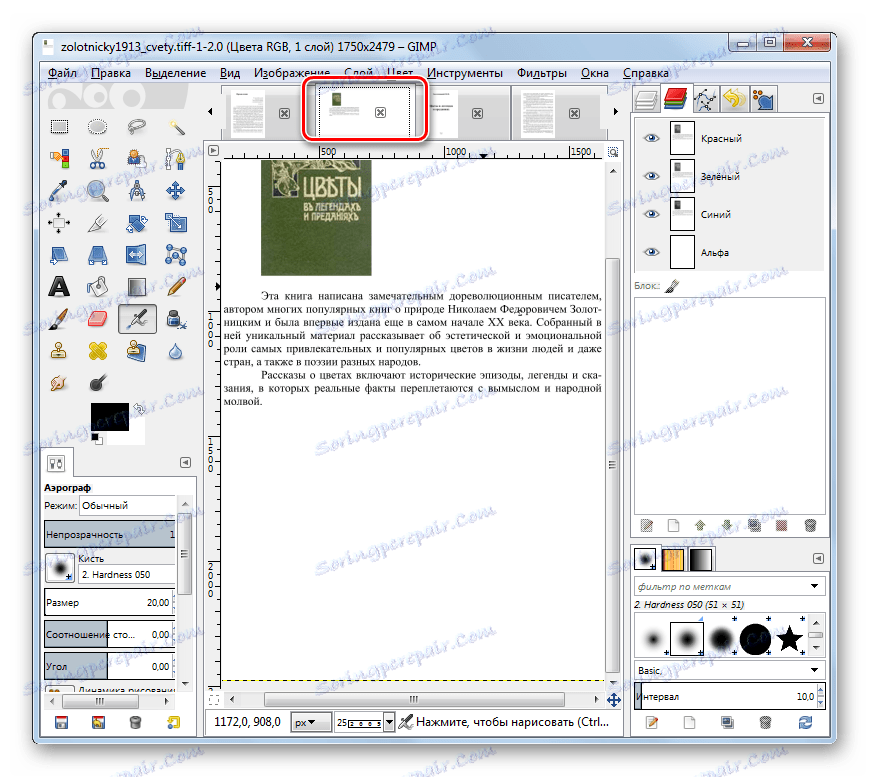
Task: Select the Crop tool
Action: (x=98, y=223)
